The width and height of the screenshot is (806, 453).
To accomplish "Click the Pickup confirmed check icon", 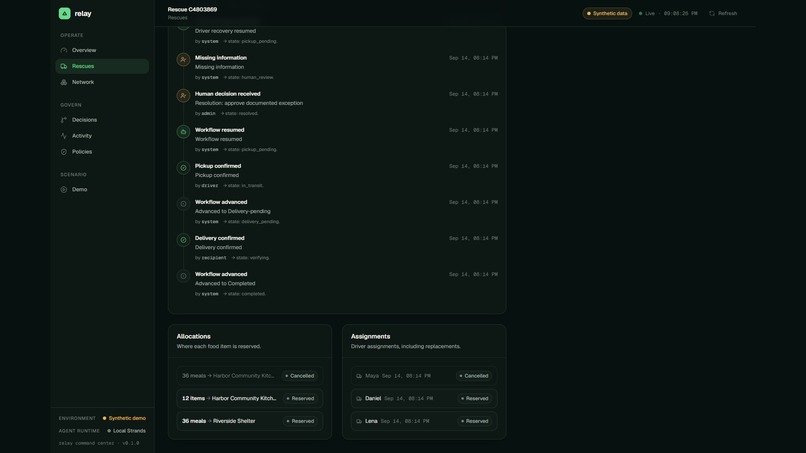I will tap(183, 168).
